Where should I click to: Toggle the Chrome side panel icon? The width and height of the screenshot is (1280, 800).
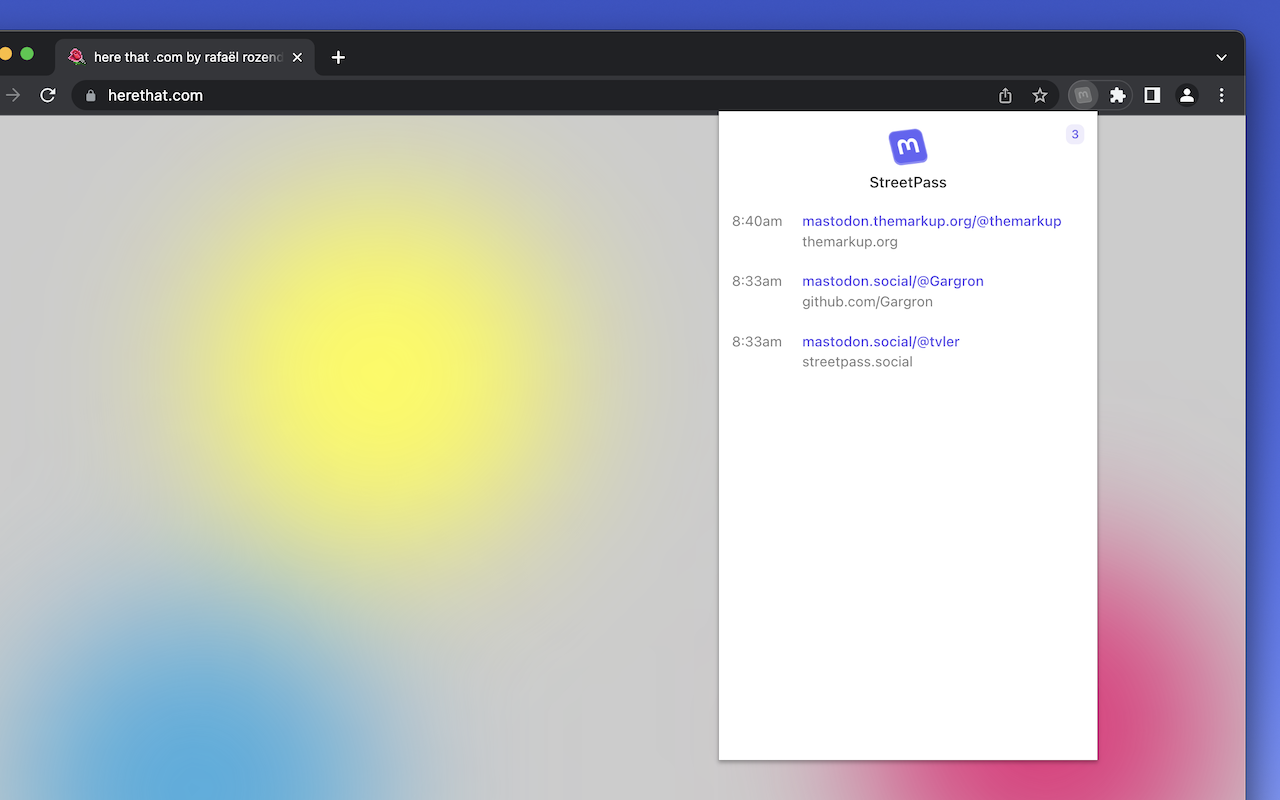pos(1152,95)
